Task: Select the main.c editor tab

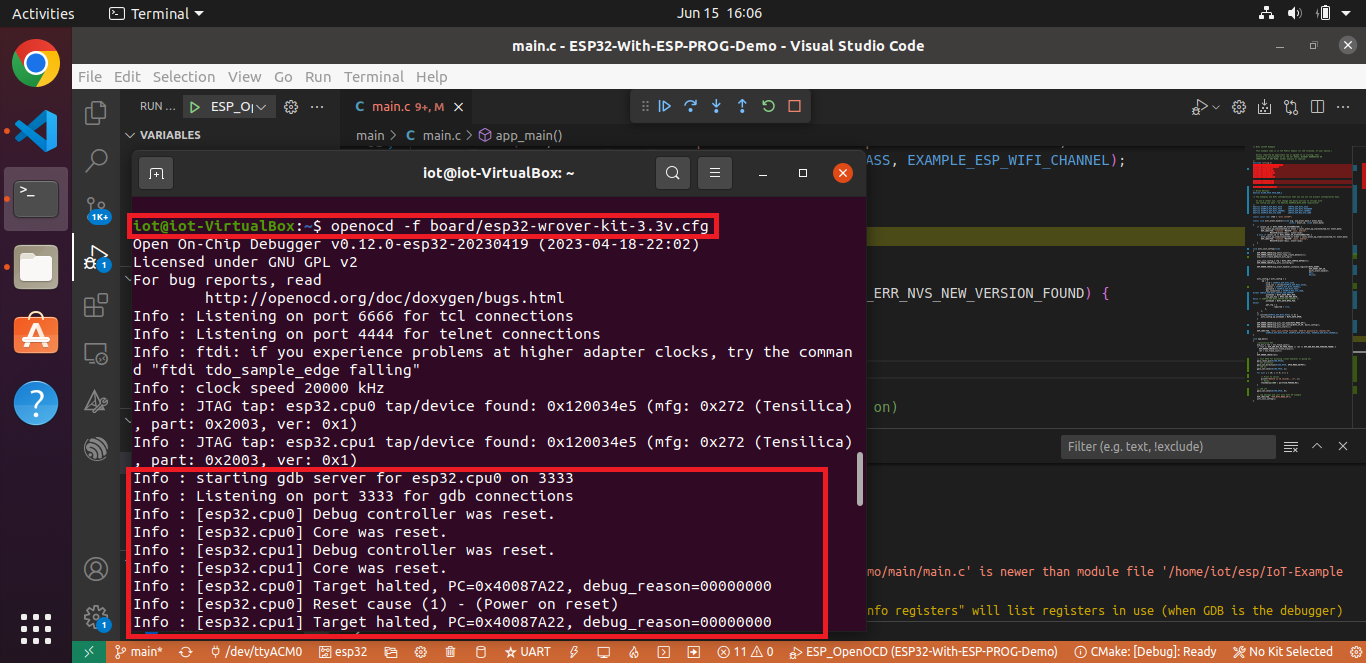Action: point(408,107)
